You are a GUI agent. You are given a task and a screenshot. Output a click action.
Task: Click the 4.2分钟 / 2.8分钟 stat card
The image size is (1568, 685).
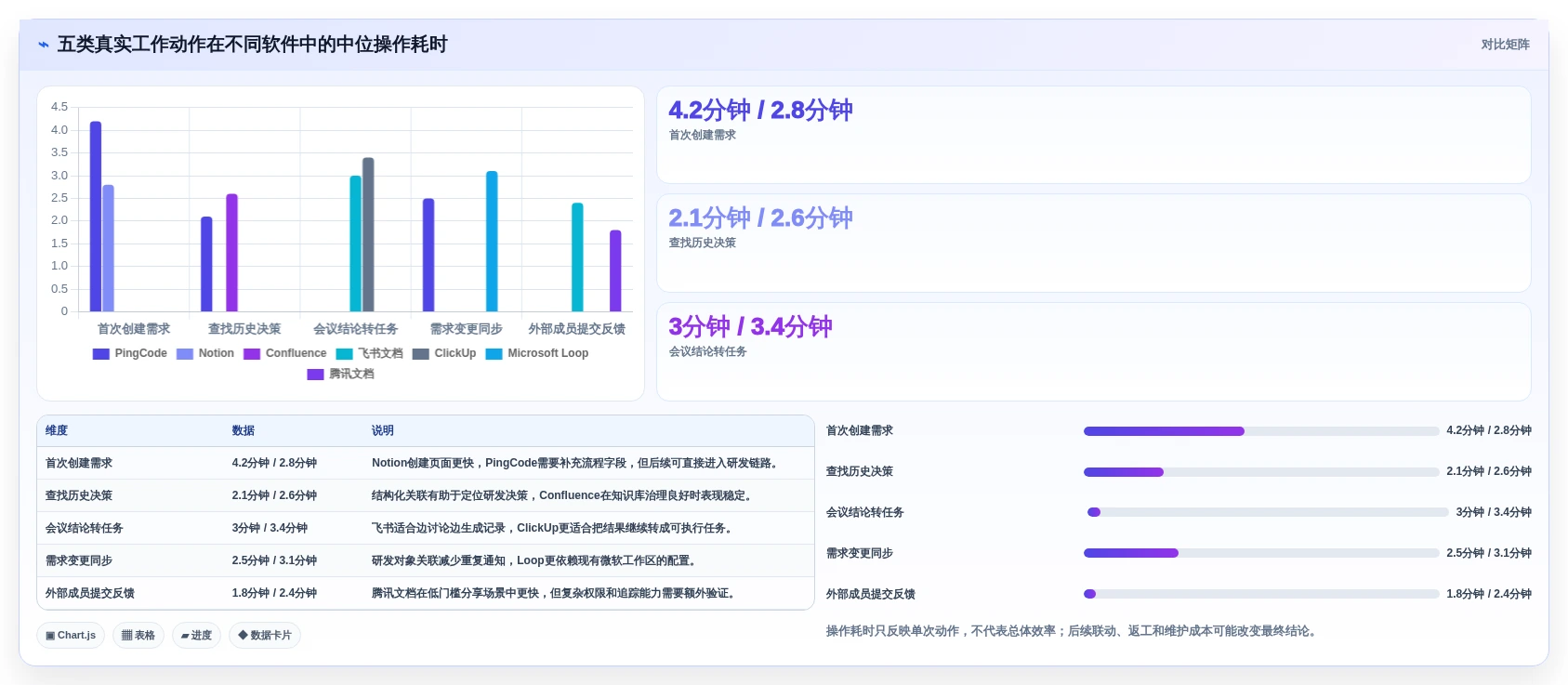tap(1093, 135)
